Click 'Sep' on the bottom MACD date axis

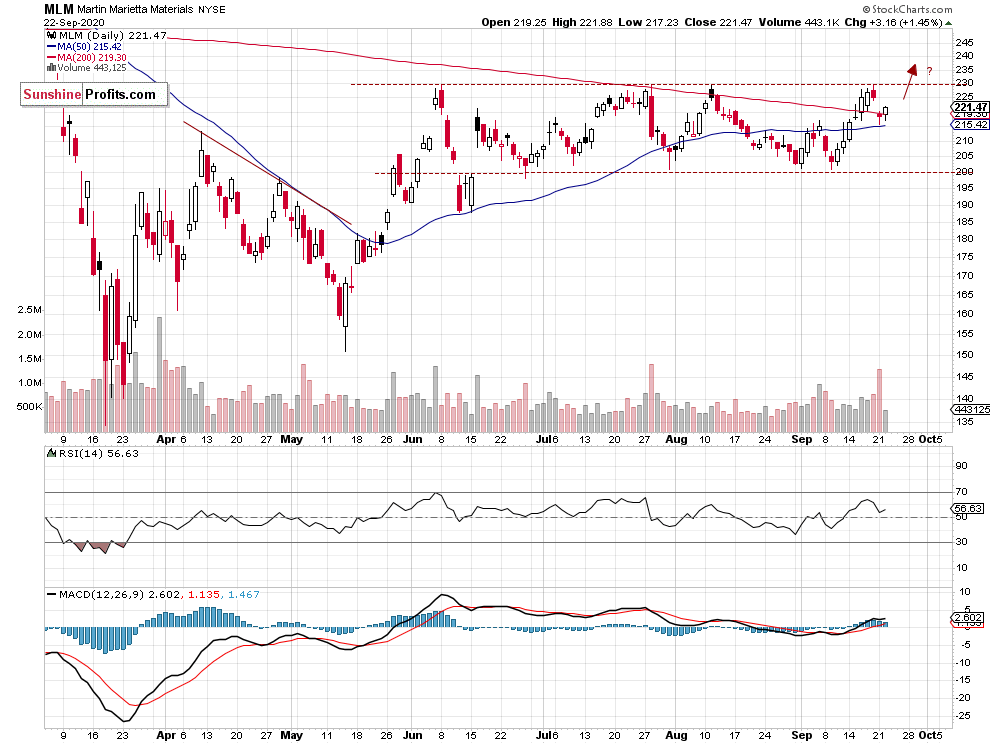click(x=801, y=735)
